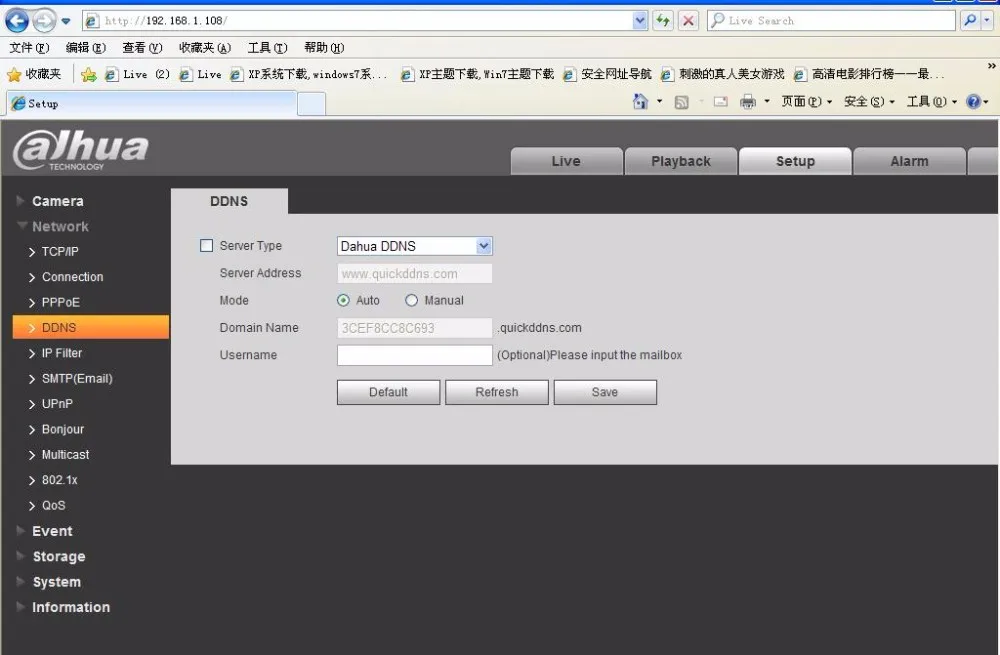Switch to the Playback tab
This screenshot has width=1000, height=655.
click(680, 161)
